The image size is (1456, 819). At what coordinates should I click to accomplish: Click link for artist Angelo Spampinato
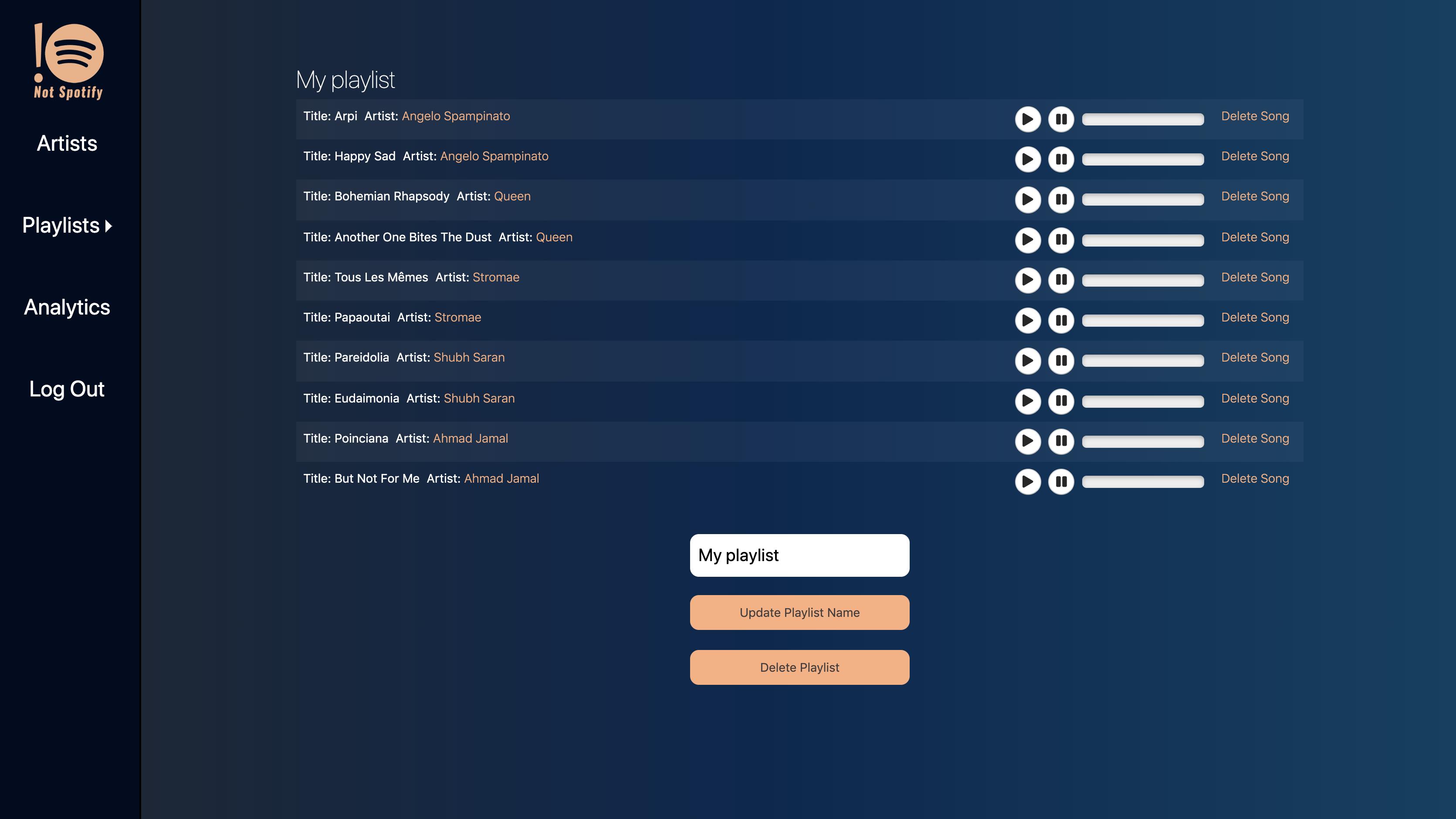coord(455,115)
